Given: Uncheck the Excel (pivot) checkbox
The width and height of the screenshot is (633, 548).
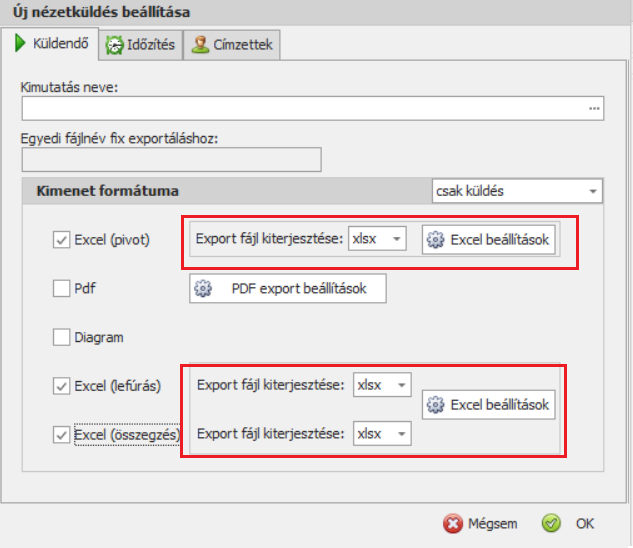Looking at the screenshot, I should coord(61,240).
